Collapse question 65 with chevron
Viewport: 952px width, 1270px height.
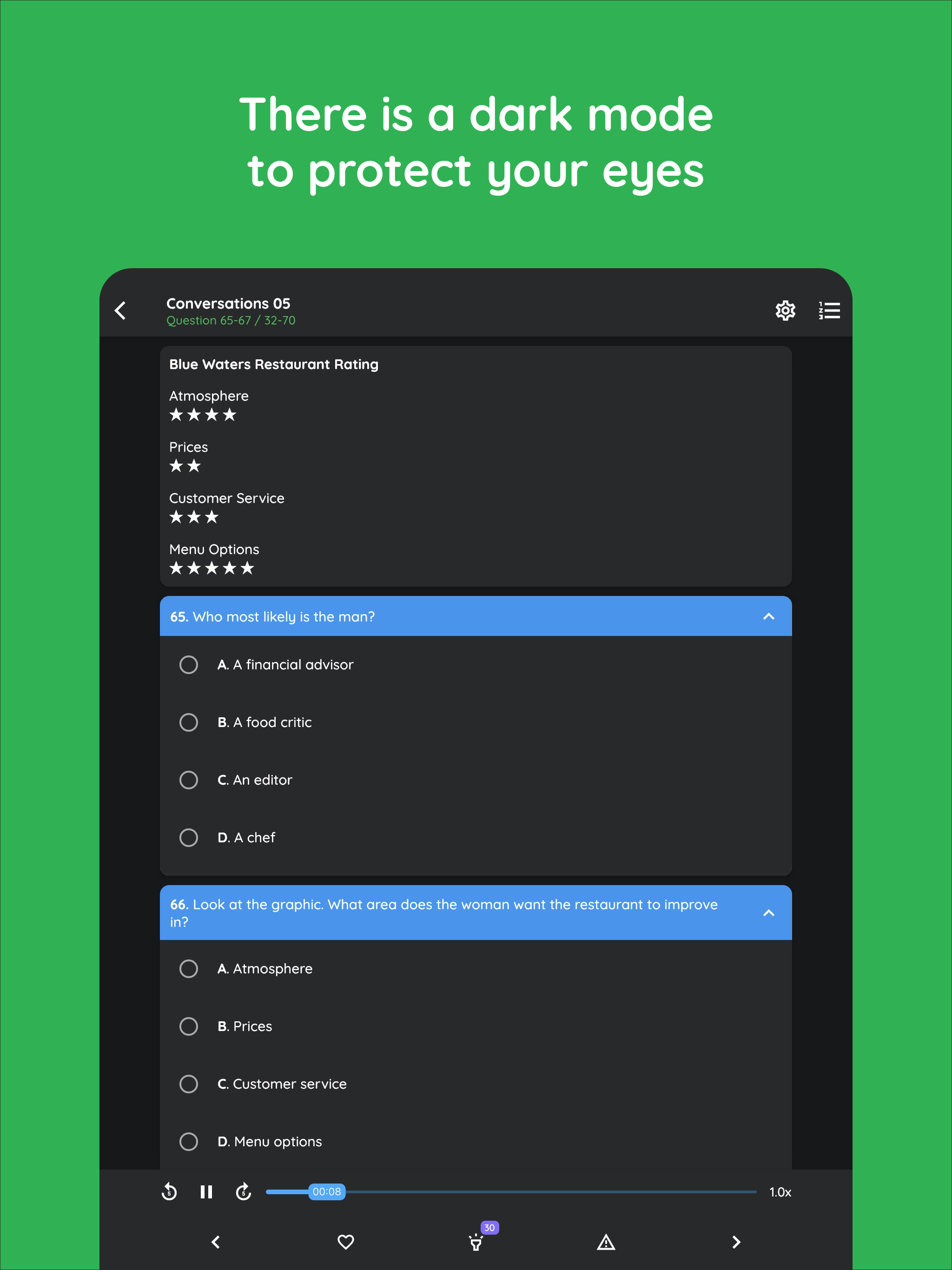(768, 616)
